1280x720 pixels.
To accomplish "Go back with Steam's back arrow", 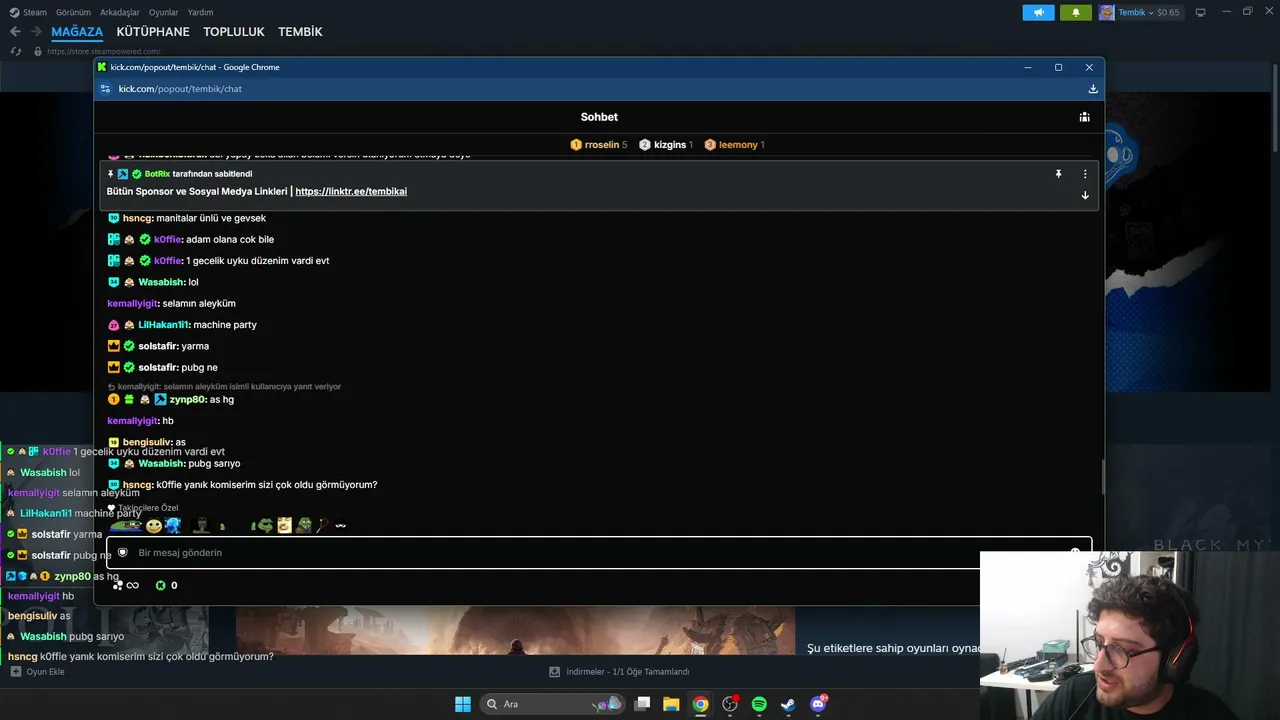I will coord(15,32).
